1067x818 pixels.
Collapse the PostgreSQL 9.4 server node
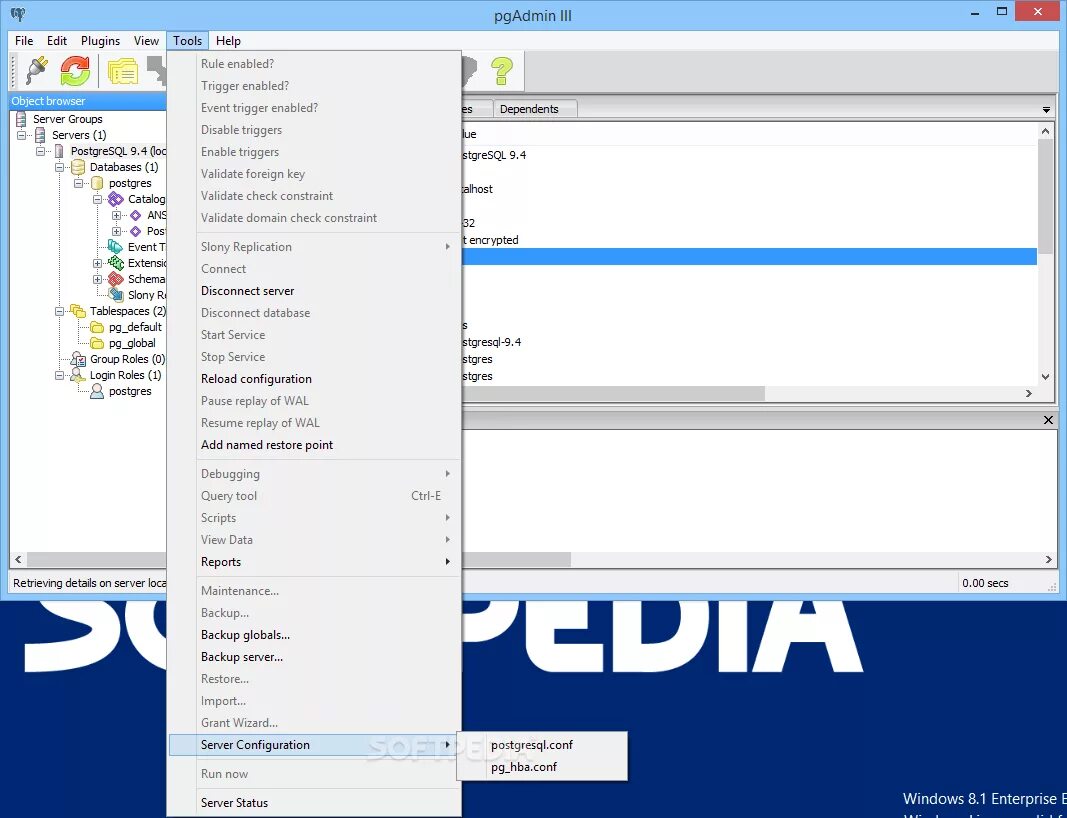coord(41,151)
